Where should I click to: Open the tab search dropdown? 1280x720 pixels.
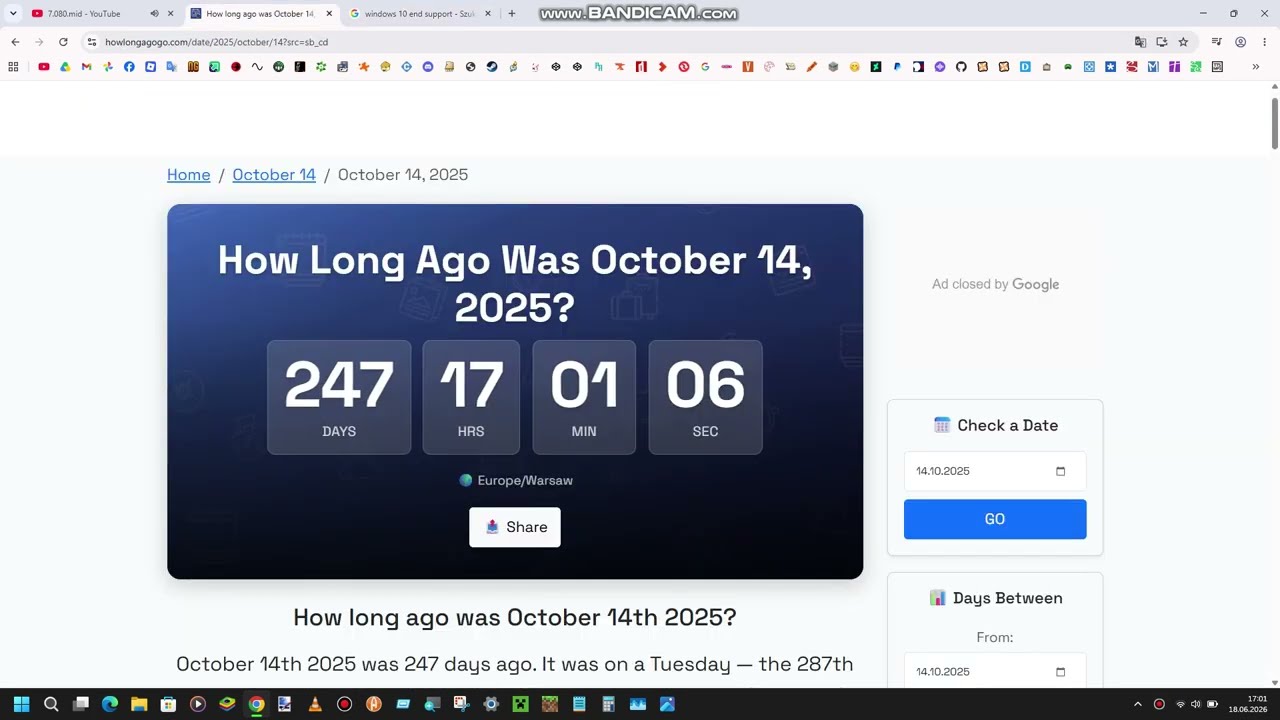(x=13, y=14)
